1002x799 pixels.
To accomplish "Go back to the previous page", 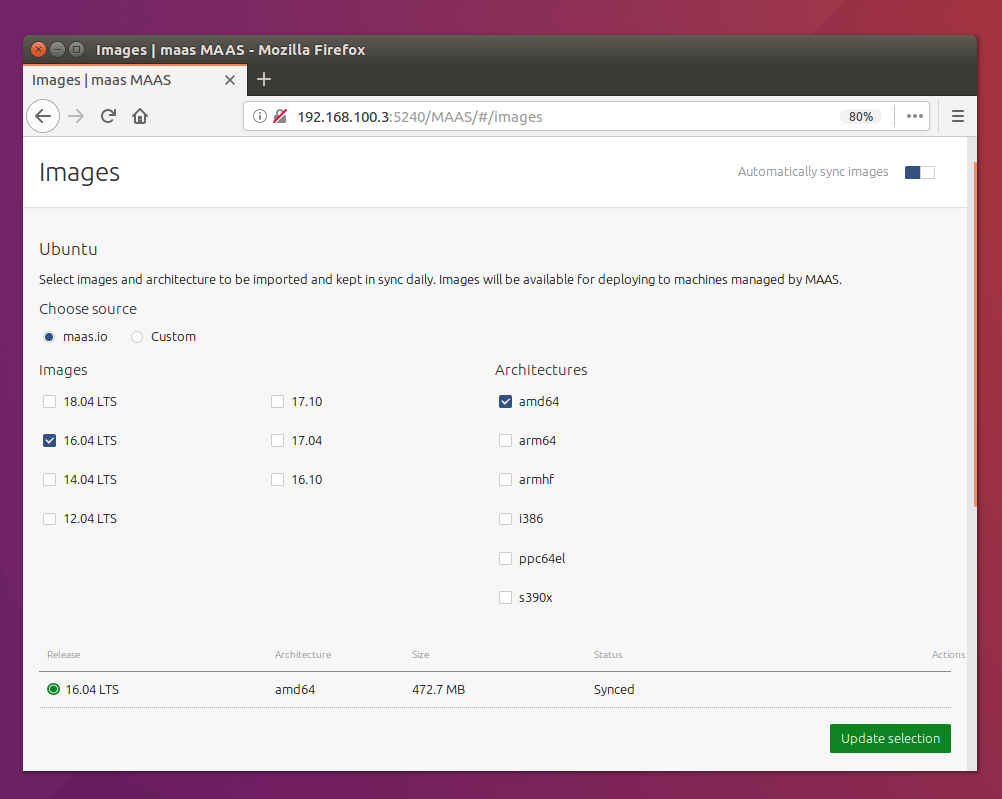I will pos(43,116).
